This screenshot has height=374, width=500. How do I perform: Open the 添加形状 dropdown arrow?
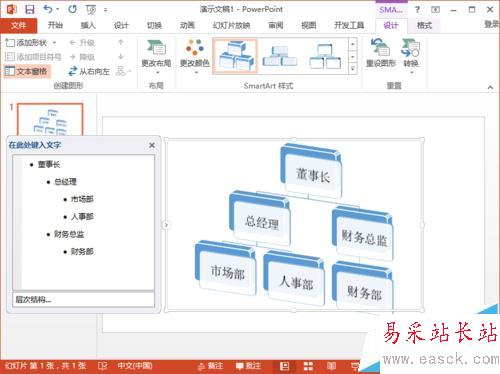tap(54, 43)
